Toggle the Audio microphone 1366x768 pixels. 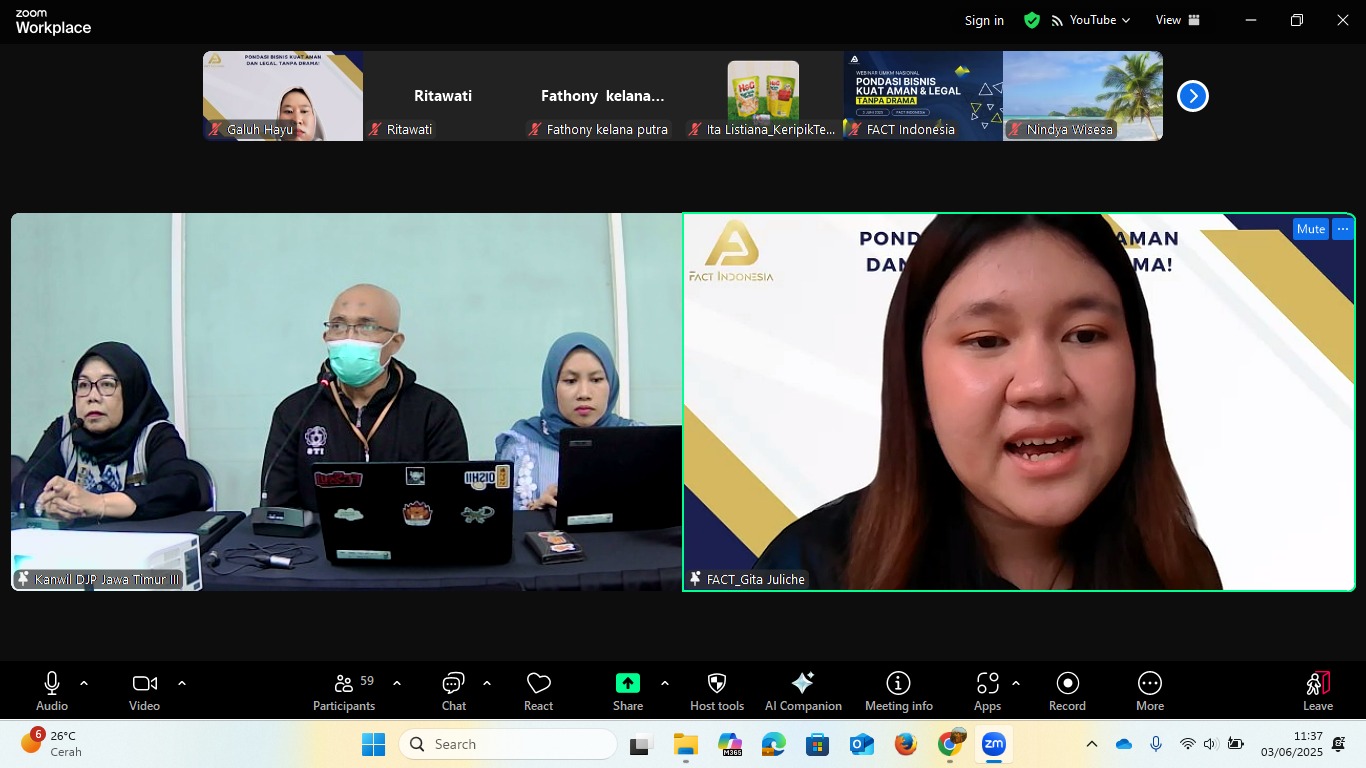click(52, 690)
